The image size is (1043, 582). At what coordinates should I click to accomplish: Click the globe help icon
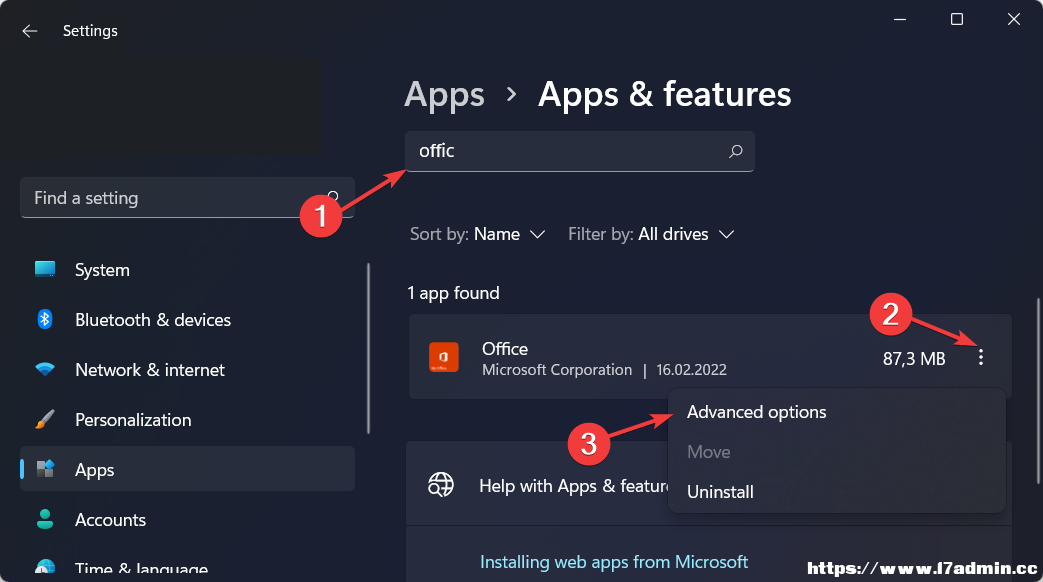tap(440, 485)
